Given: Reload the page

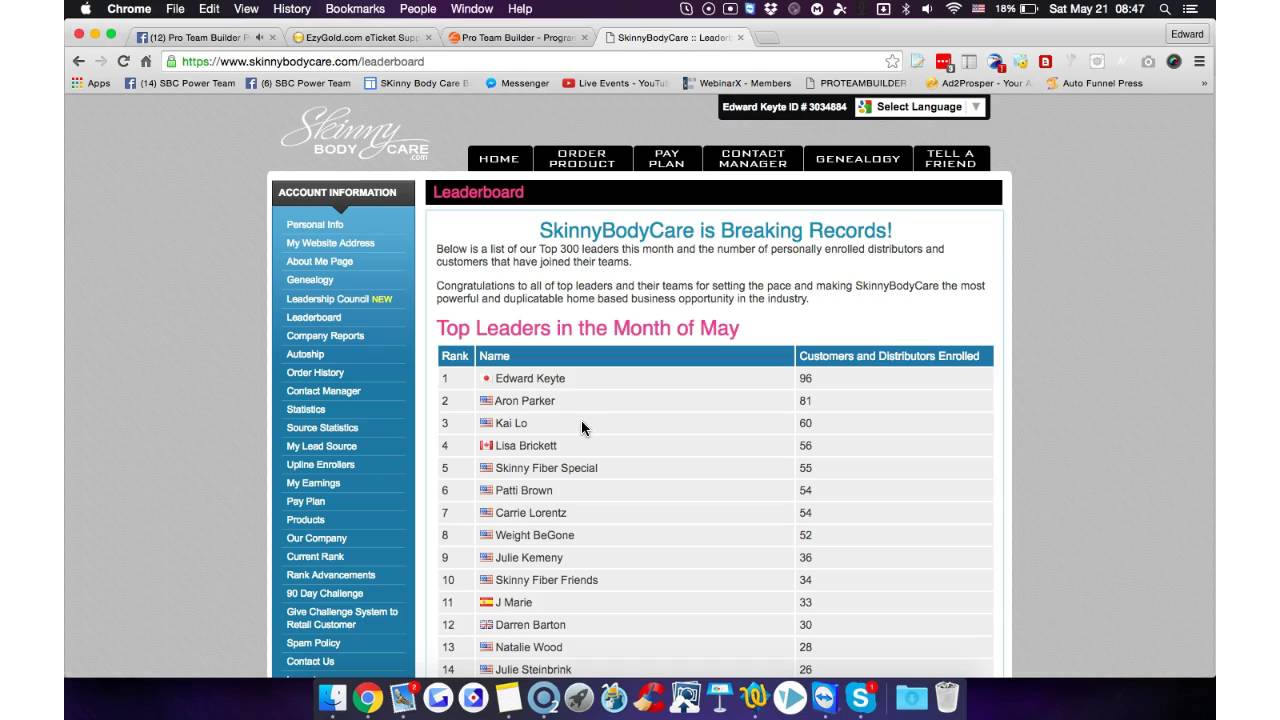Looking at the screenshot, I should [x=124, y=61].
